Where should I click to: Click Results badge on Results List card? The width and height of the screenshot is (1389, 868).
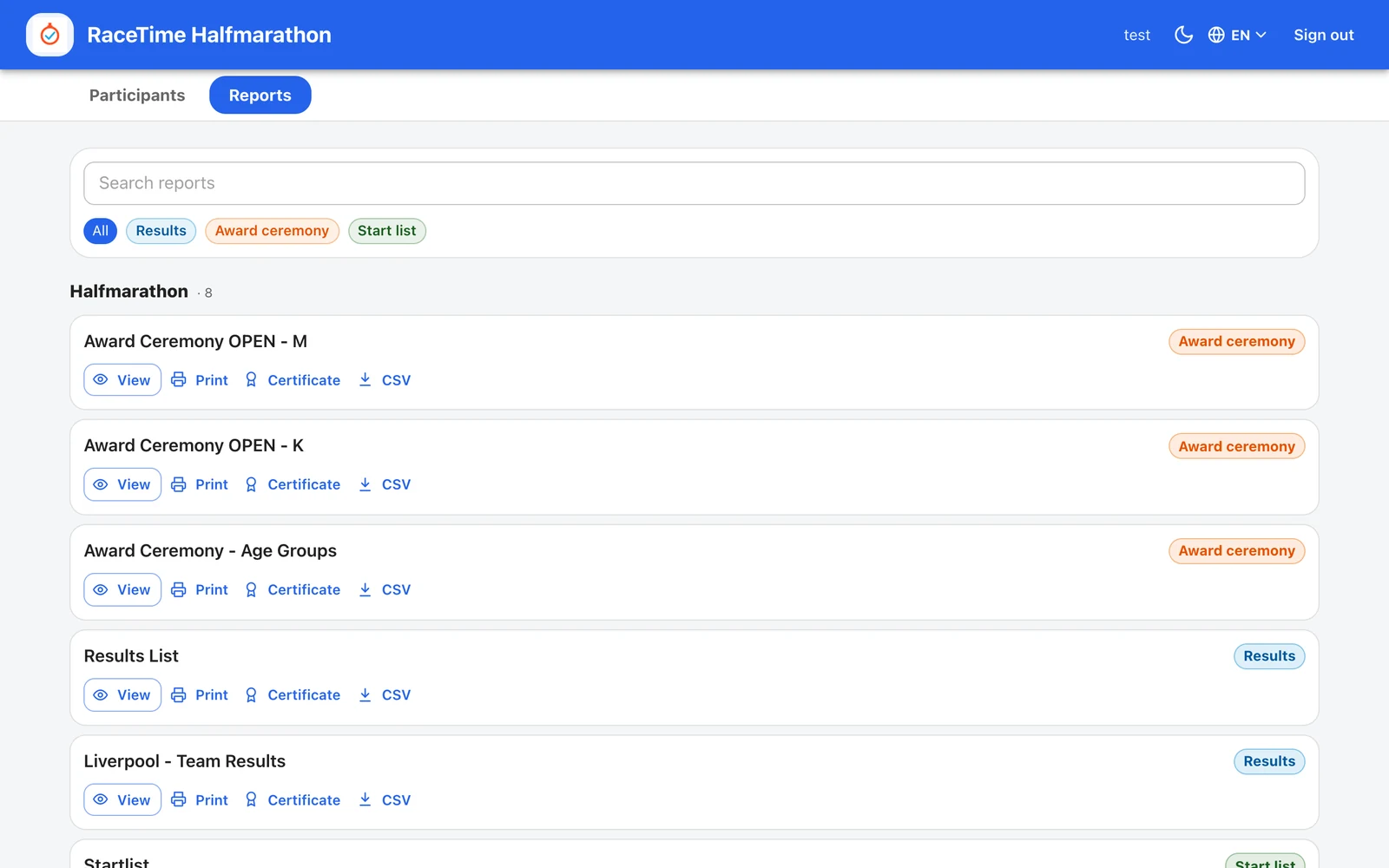(1269, 656)
